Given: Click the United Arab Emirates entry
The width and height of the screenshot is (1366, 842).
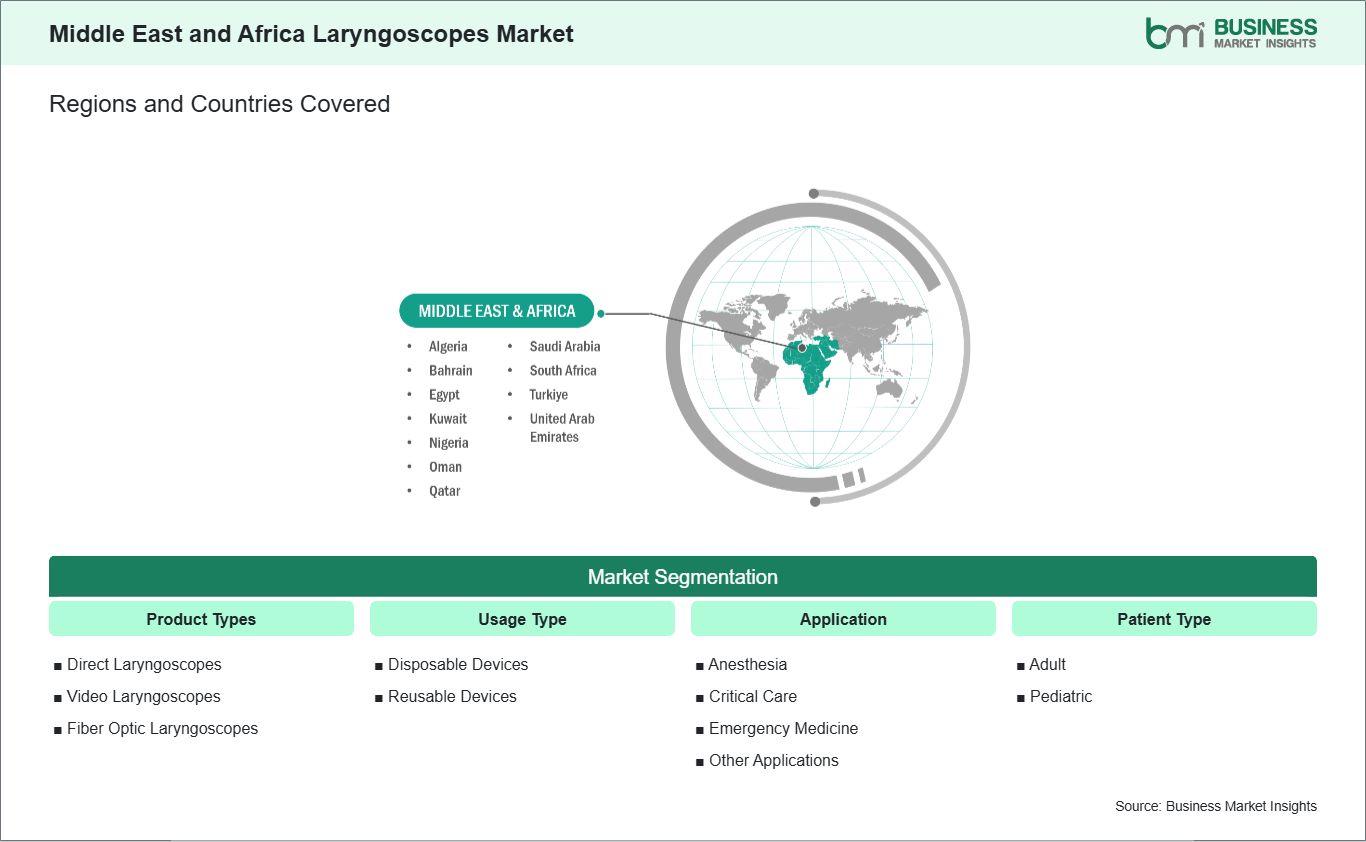Looking at the screenshot, I should [562, 427].
